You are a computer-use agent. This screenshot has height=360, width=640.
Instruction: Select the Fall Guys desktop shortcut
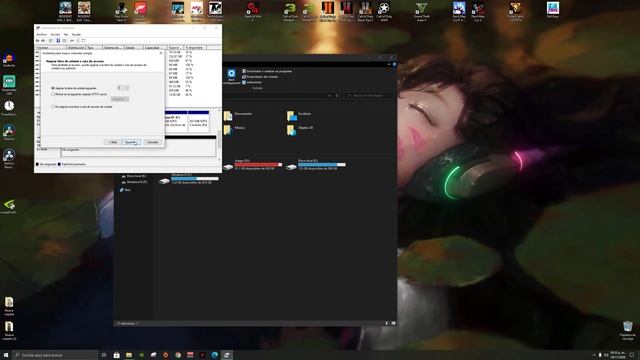tap(553, 10)
